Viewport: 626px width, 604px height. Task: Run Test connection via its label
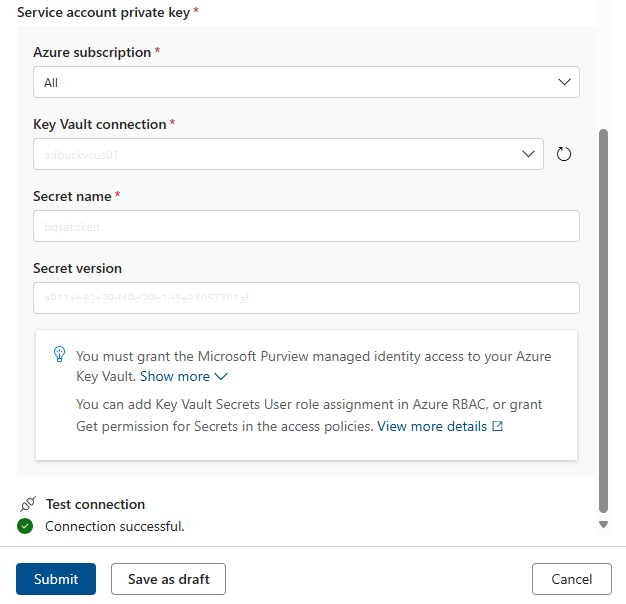coord(95,504)
